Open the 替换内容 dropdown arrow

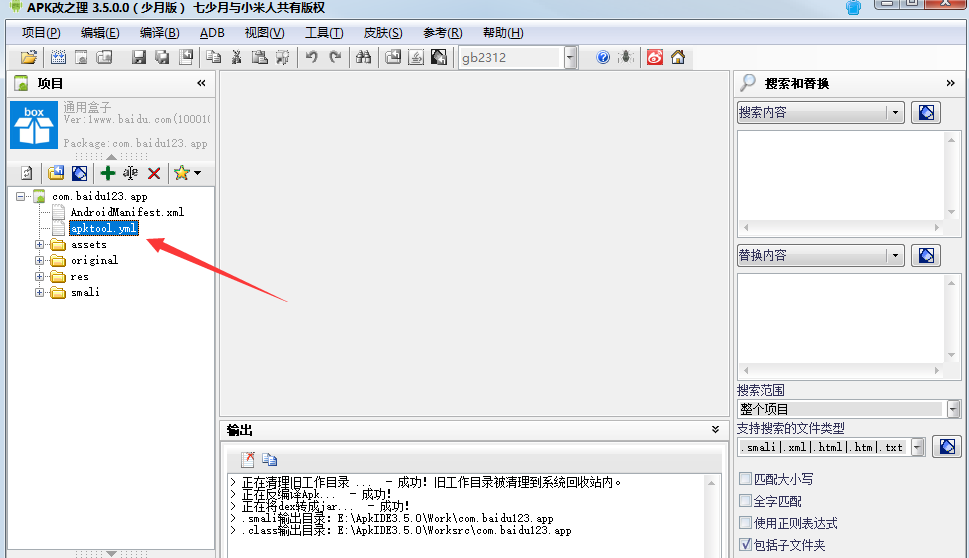(x=895, y=255)
